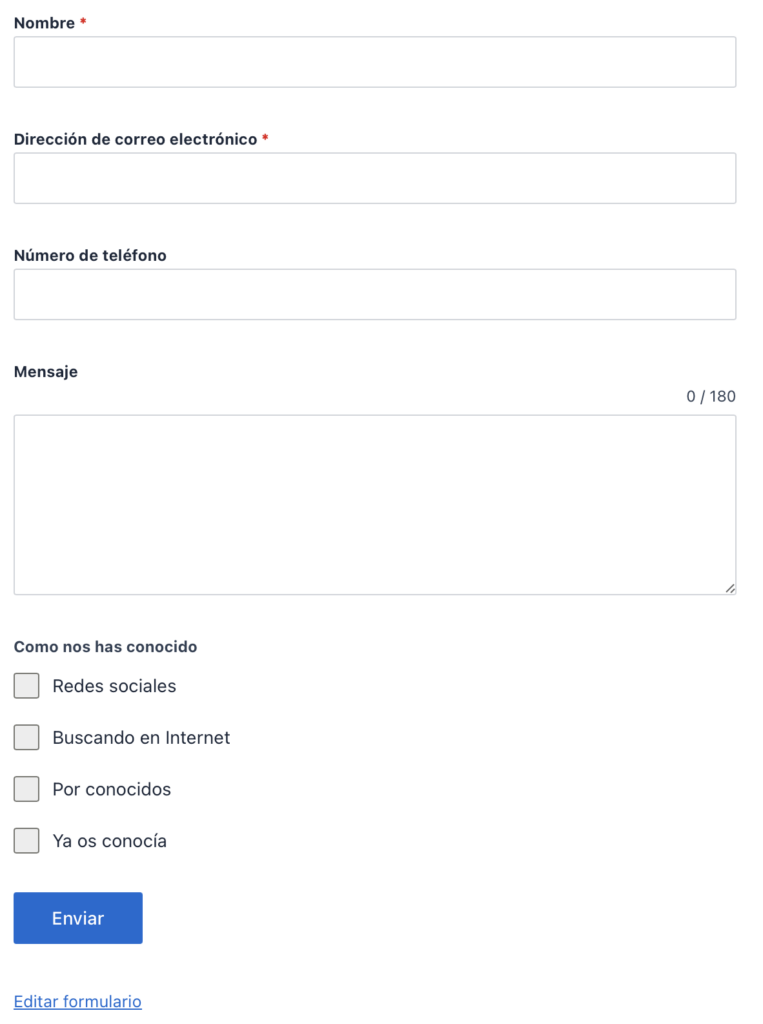Image resolution: width=763 pixels, height=1024 pixels.
Task: Click the Nombre text input field
Action: point(375,62)
